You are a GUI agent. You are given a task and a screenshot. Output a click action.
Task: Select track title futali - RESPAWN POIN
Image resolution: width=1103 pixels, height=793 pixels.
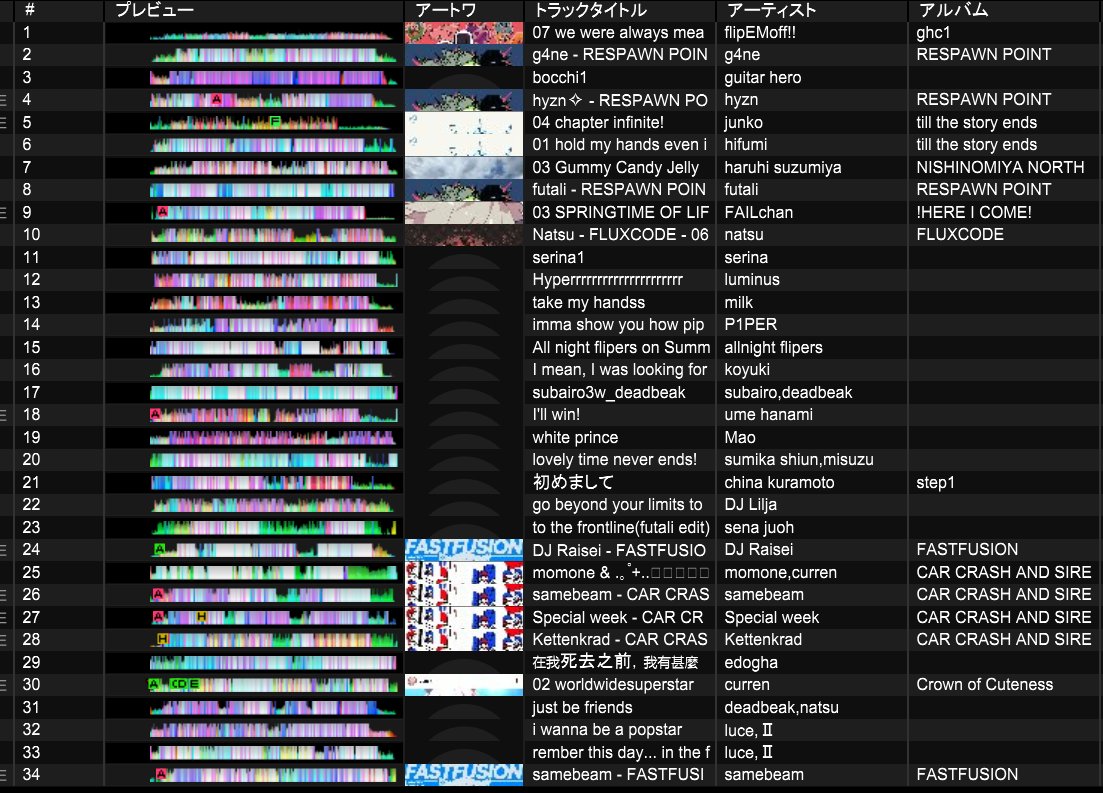coord(619,190)
